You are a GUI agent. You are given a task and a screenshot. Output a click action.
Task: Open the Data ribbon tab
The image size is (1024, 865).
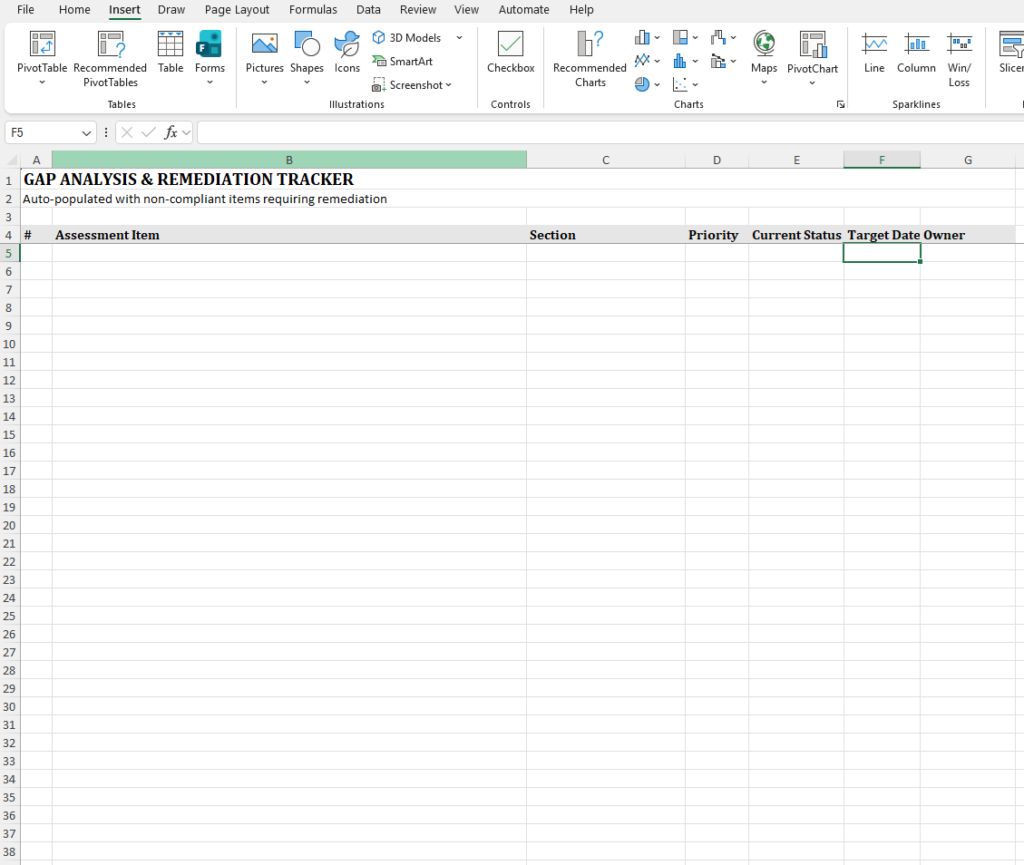[368, 10]
